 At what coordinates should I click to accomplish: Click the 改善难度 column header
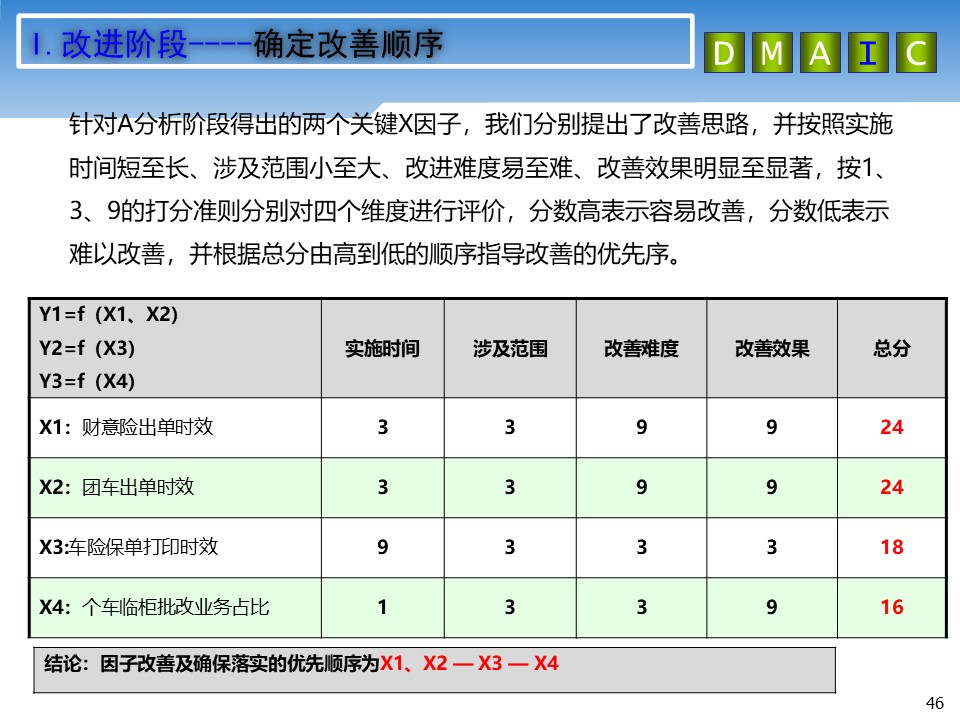[x=641, y=348]
